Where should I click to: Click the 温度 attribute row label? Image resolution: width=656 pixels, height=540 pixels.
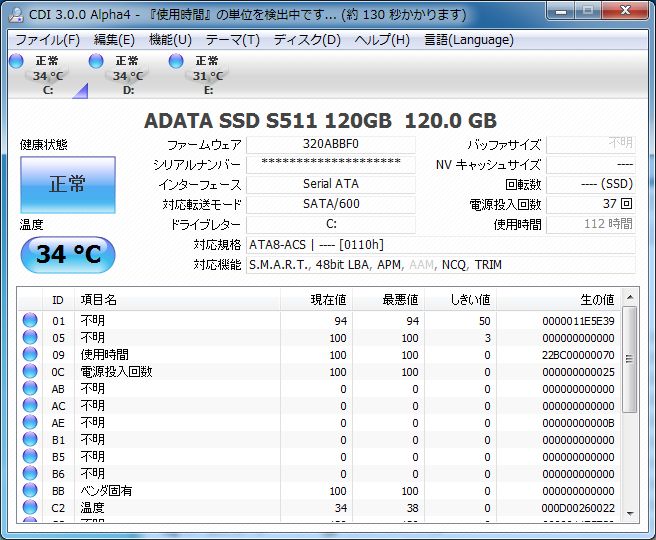(x=92, y=508)
